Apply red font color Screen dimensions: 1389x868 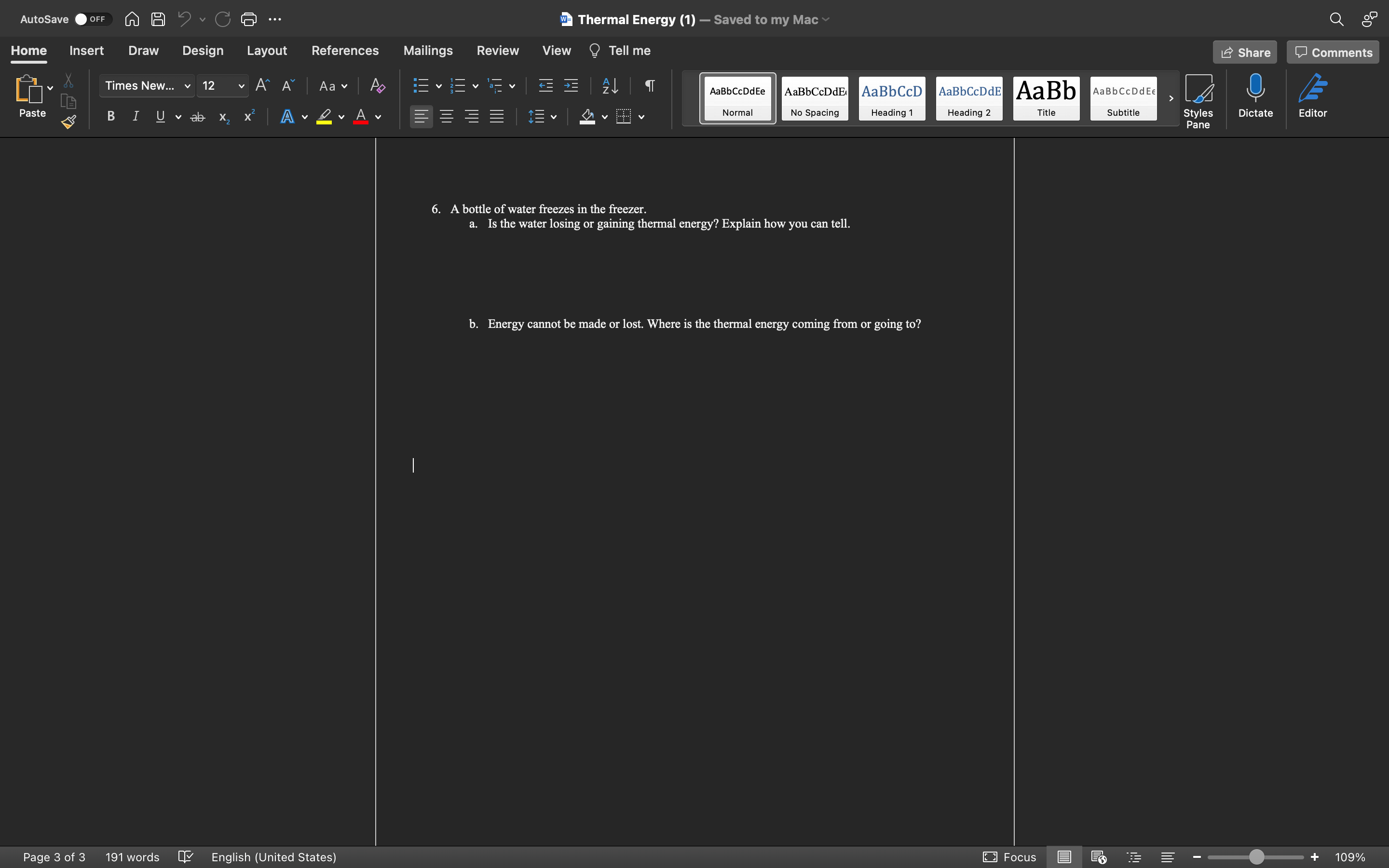click(x=360, y=117)
